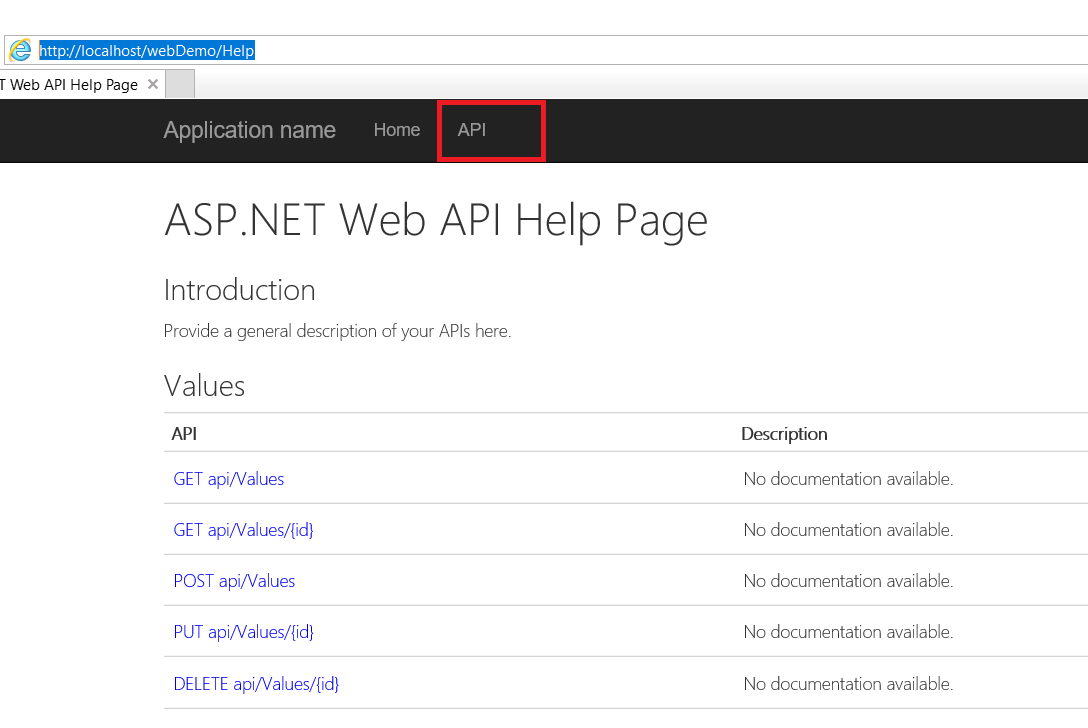Open the API navbar item

point(472,130)
